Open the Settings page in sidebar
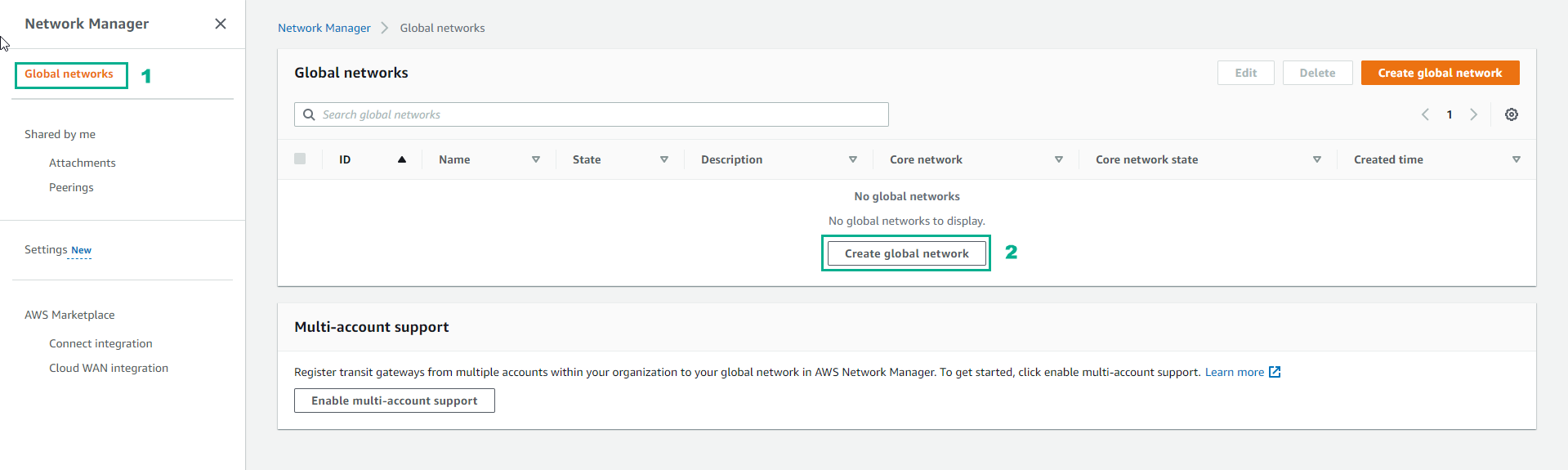1568x470 pixels. click(46, 249)
